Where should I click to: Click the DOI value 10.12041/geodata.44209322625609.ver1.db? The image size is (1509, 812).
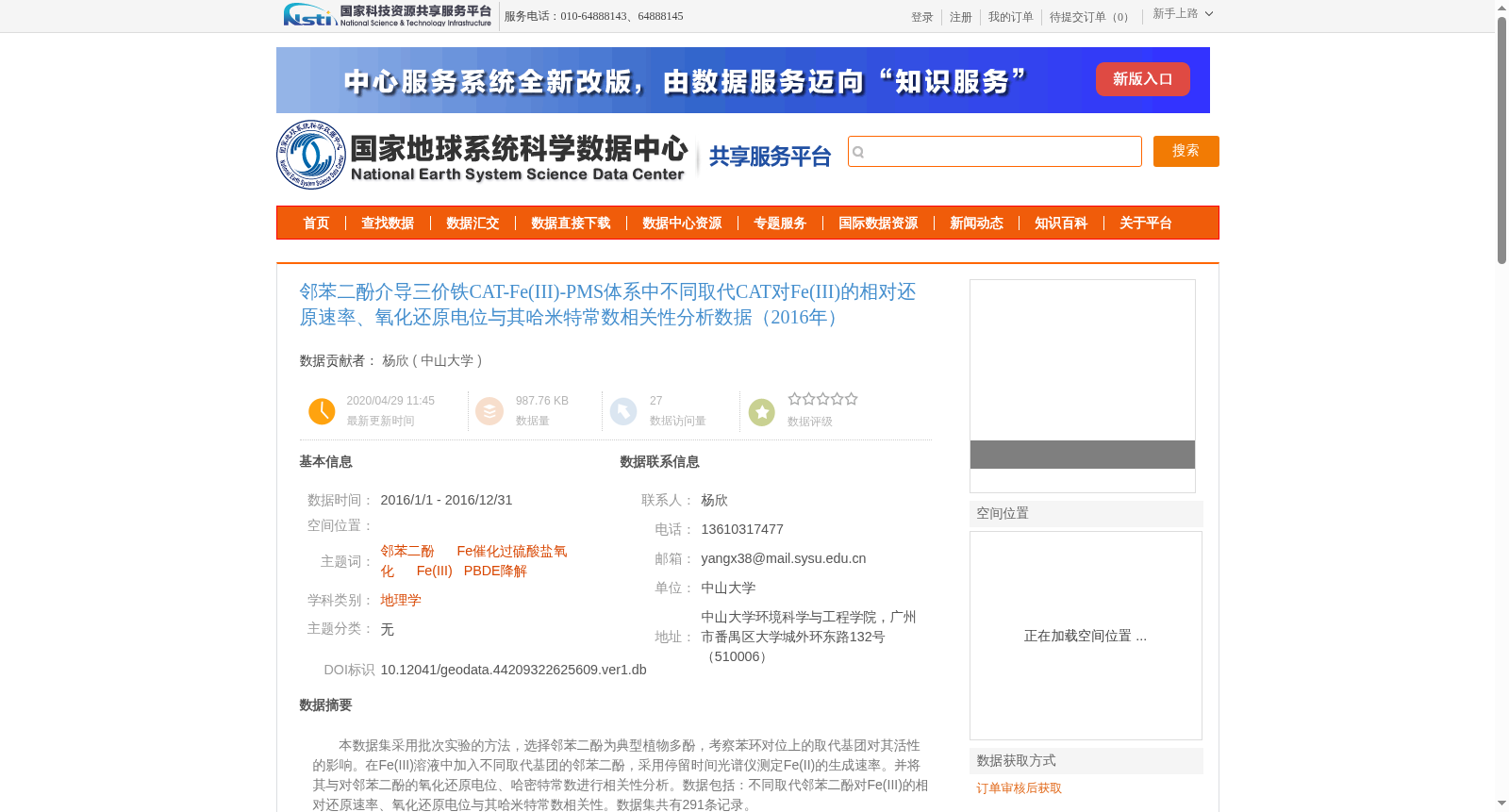(x=514, y=670)
